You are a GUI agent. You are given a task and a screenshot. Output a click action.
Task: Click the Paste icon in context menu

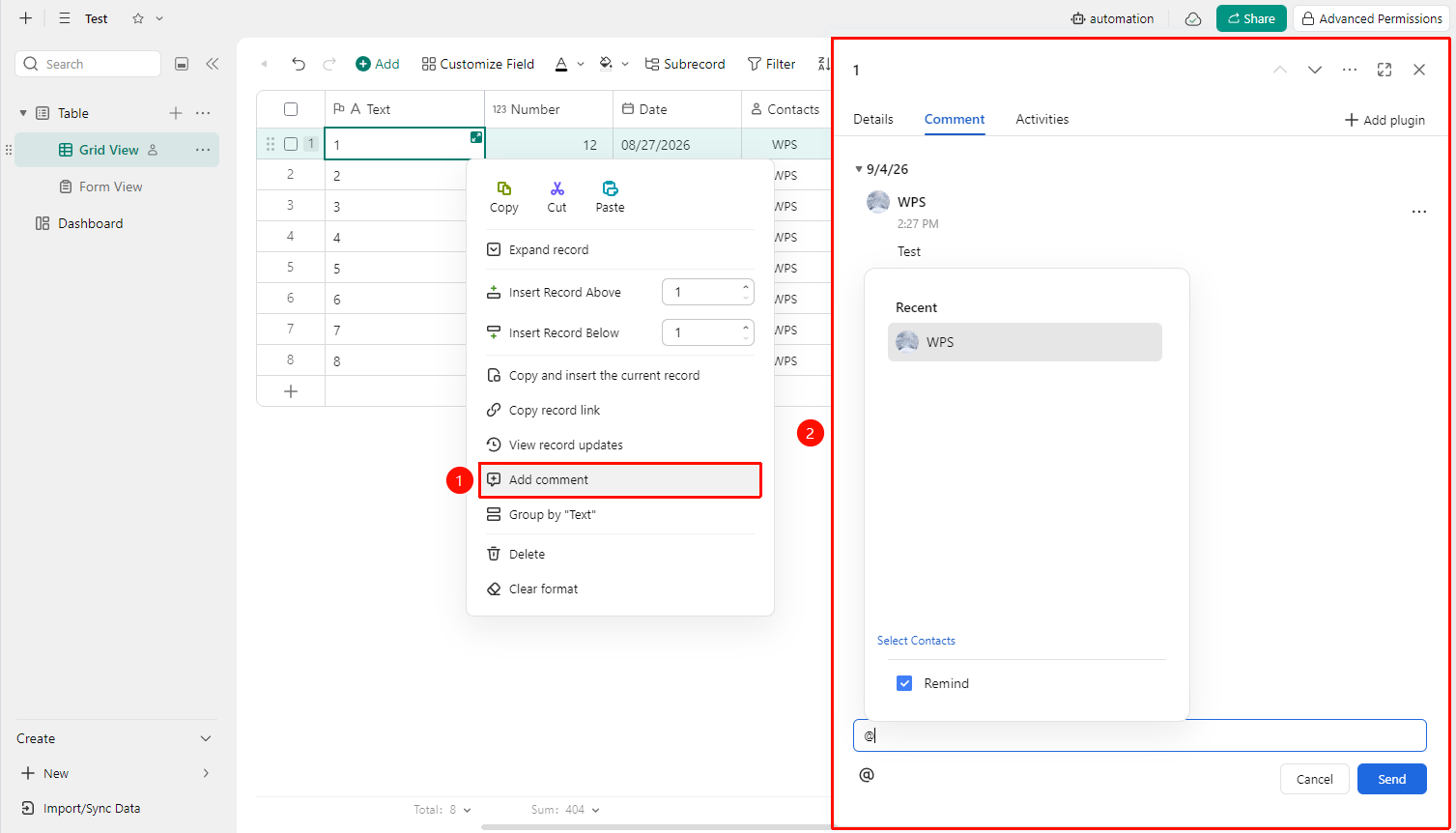(610, 188)
